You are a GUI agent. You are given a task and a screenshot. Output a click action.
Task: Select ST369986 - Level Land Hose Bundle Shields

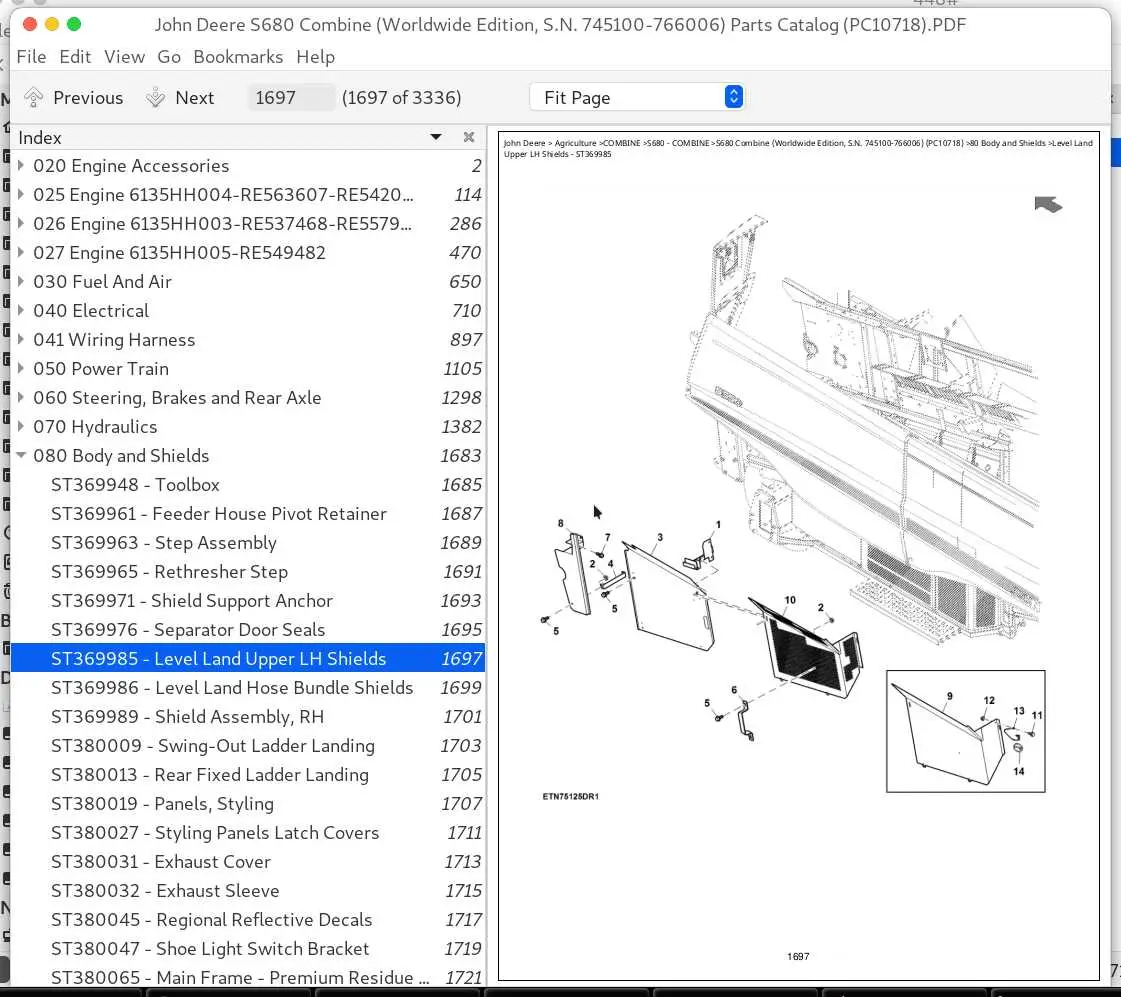pyautogui.click(x=247, y=688)
